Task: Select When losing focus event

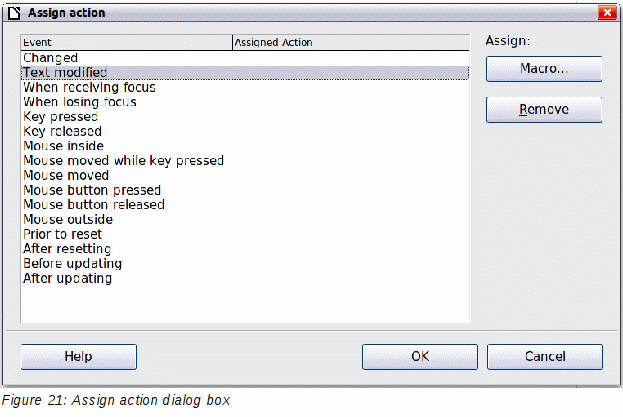Action: (x=245, y=102)
